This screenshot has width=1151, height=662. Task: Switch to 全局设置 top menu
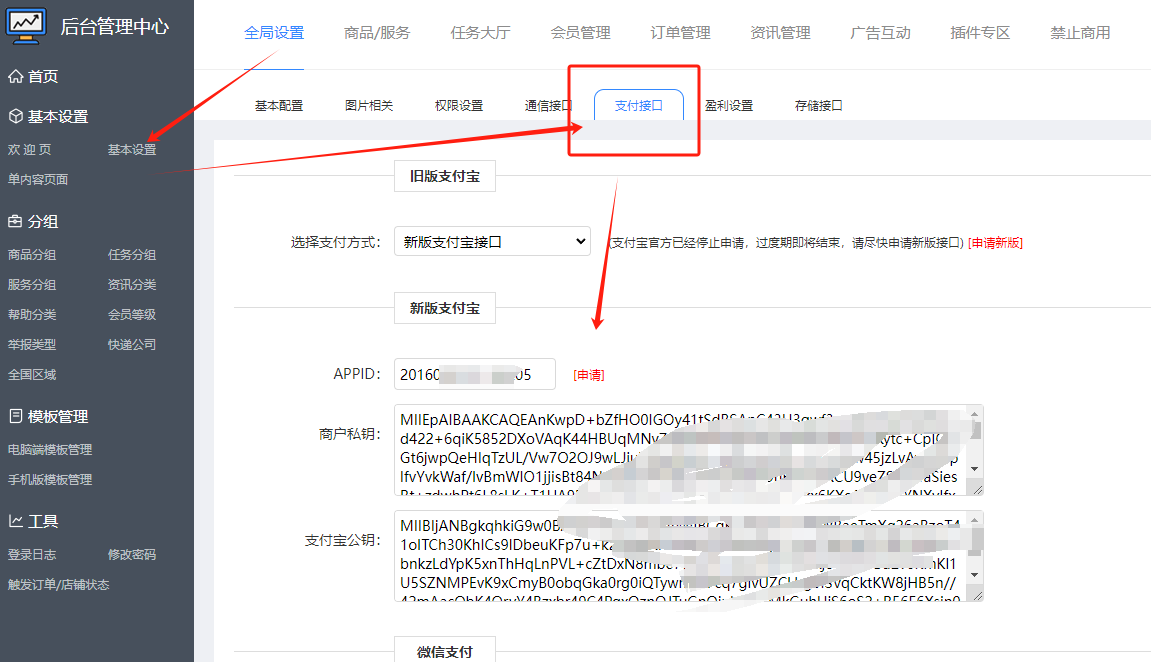[274, 33]
